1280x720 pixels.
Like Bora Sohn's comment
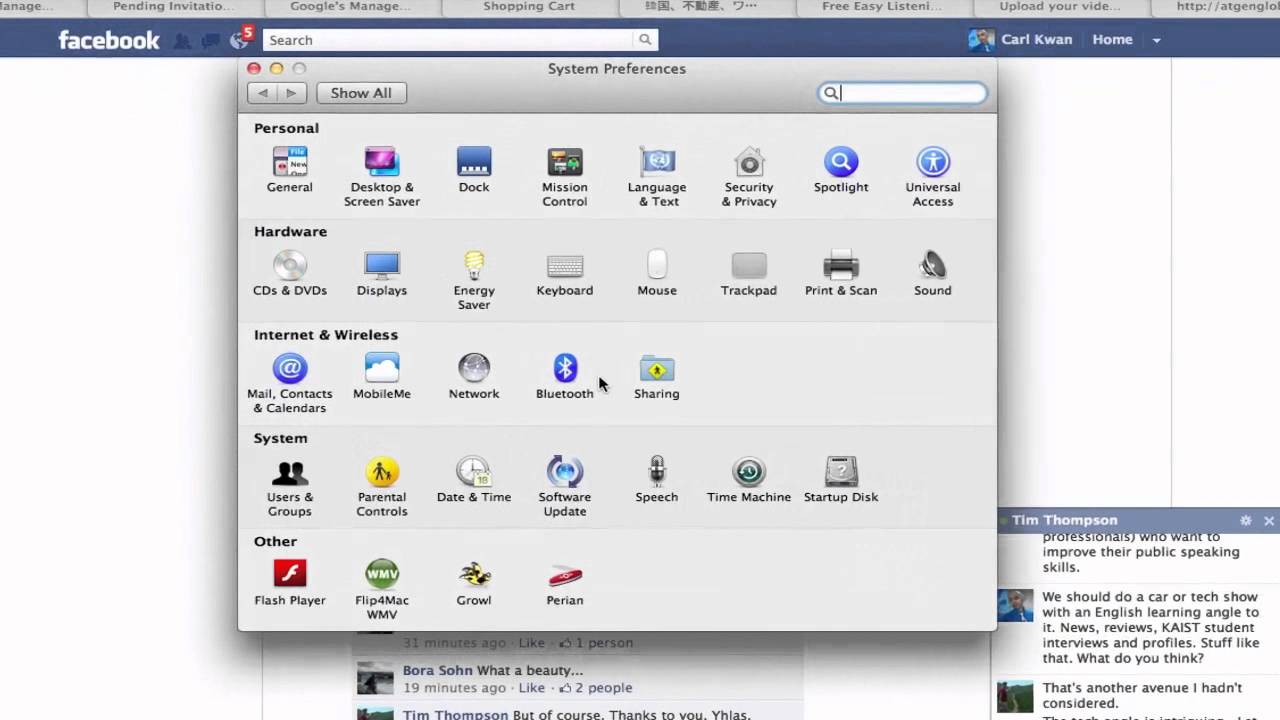pos(532,688)
